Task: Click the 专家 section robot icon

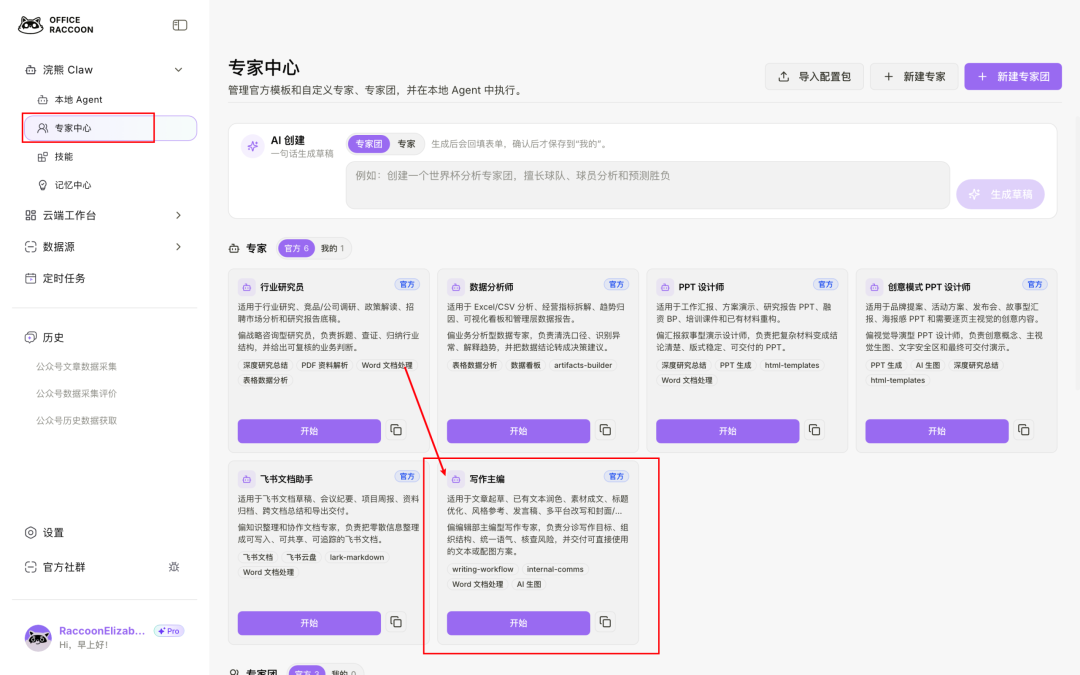Action: click(234, 248)
